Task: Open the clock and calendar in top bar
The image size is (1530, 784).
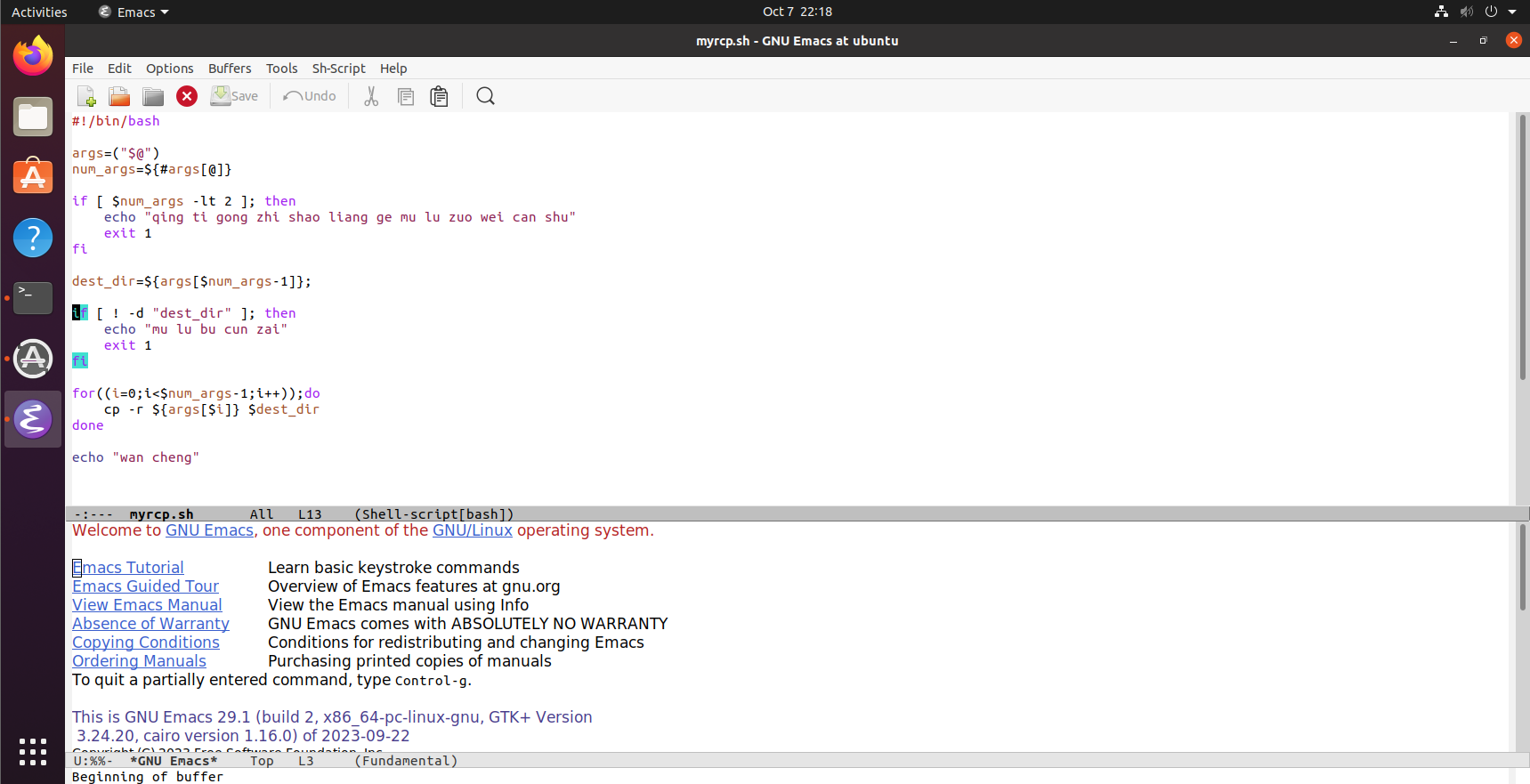Action: 797,12
